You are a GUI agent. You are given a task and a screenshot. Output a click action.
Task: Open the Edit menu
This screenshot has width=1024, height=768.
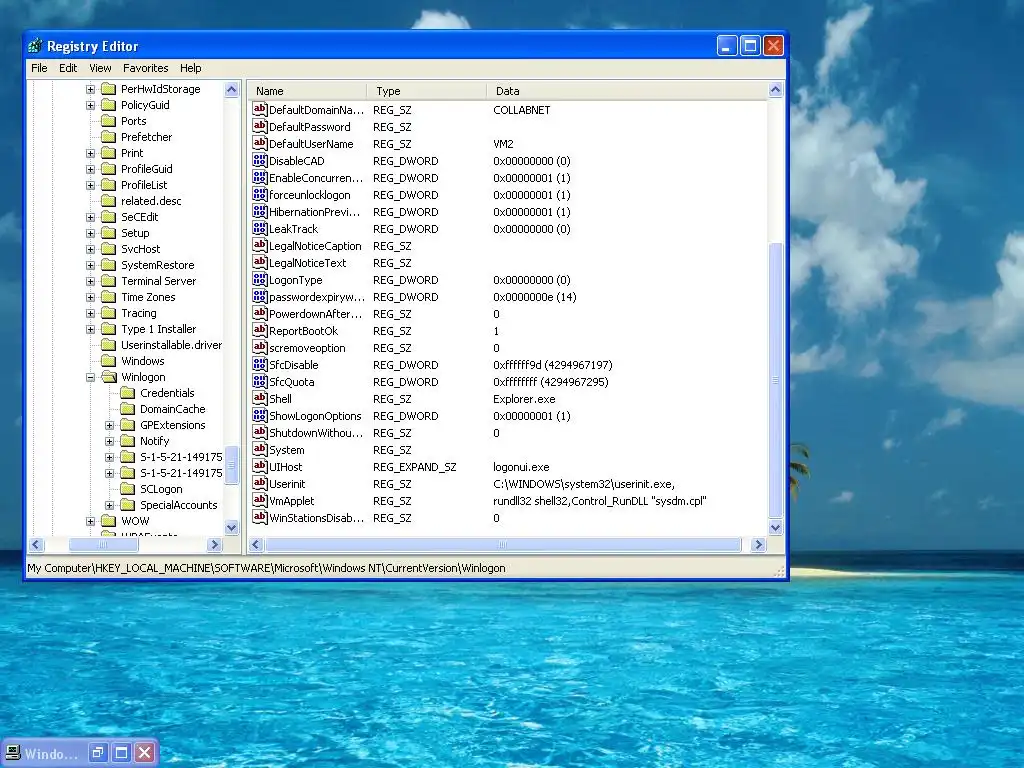(68, 68)
